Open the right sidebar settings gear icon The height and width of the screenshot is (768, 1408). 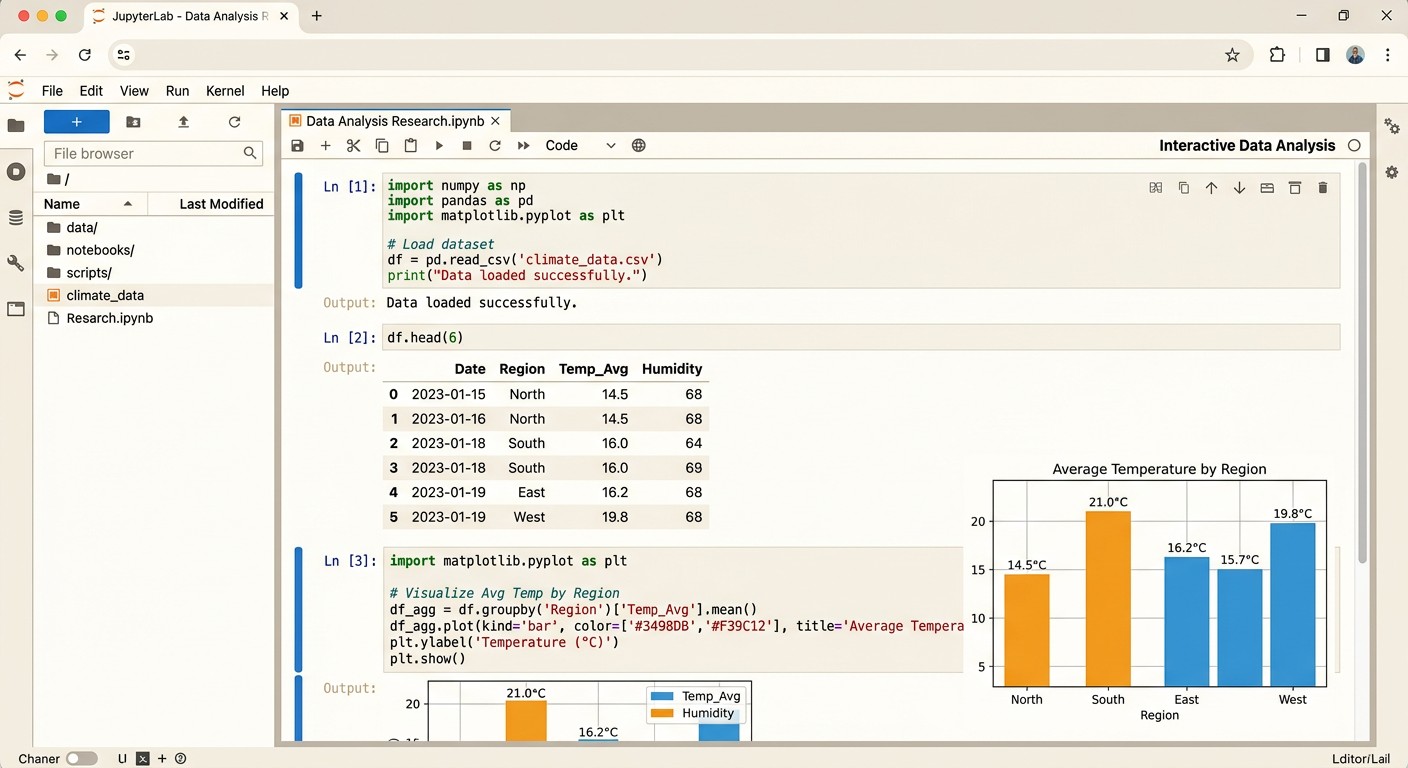click(x=1392, y=172)
